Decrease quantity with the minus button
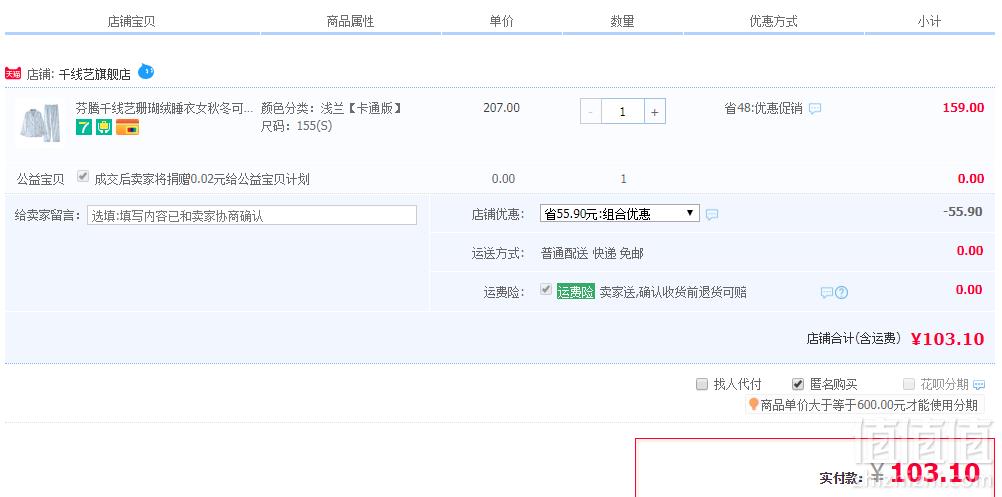 click(590, 112)
